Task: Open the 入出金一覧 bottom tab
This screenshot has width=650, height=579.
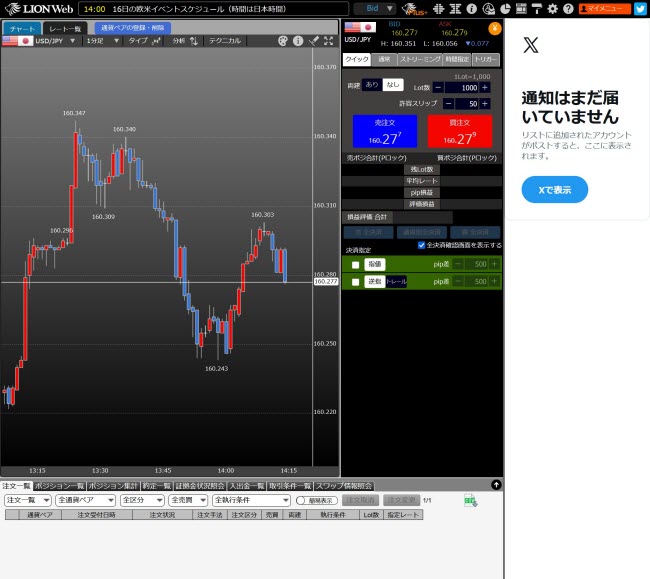Action: pyautogui.click(x=247, y=485)
